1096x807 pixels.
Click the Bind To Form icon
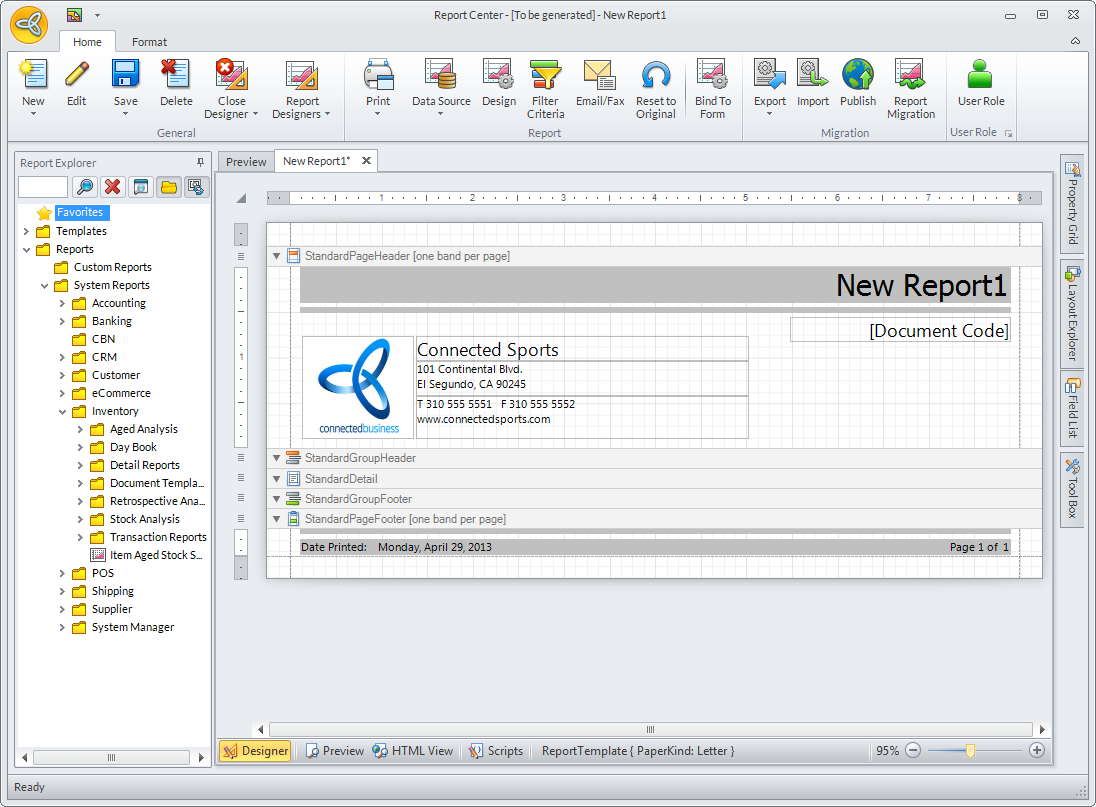coord(712,76)
